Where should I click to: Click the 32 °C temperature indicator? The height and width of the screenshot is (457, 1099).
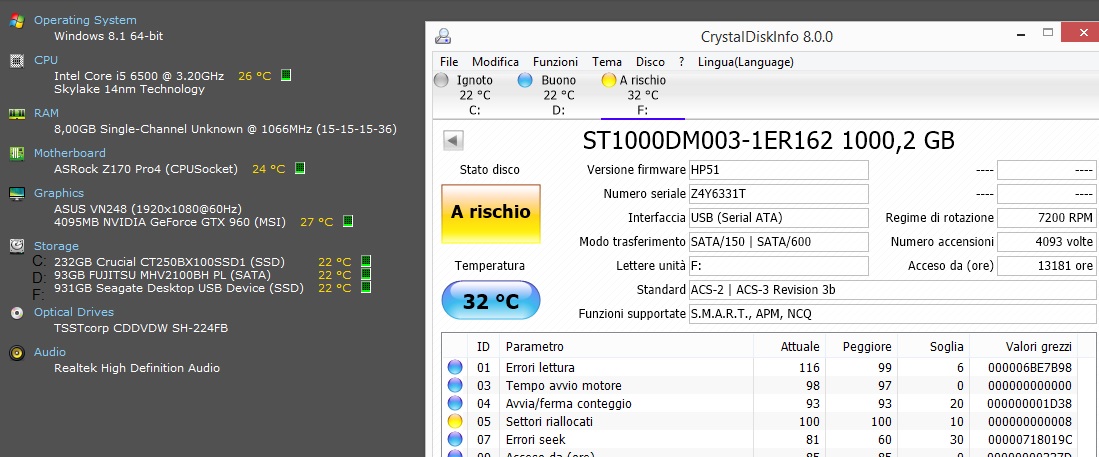[x=490, y=301]
